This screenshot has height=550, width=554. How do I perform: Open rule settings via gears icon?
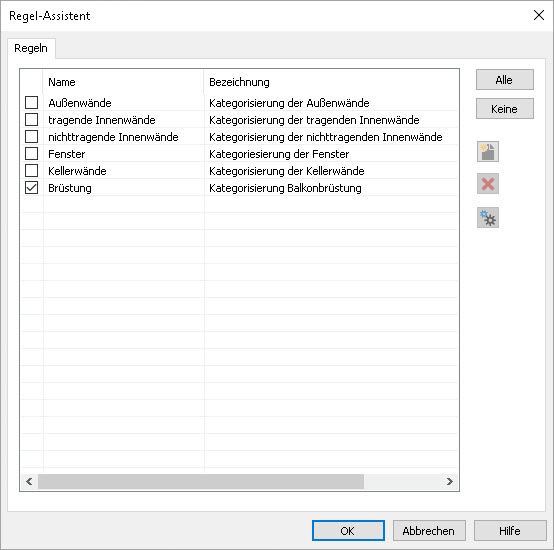click(x=488, y=218)
